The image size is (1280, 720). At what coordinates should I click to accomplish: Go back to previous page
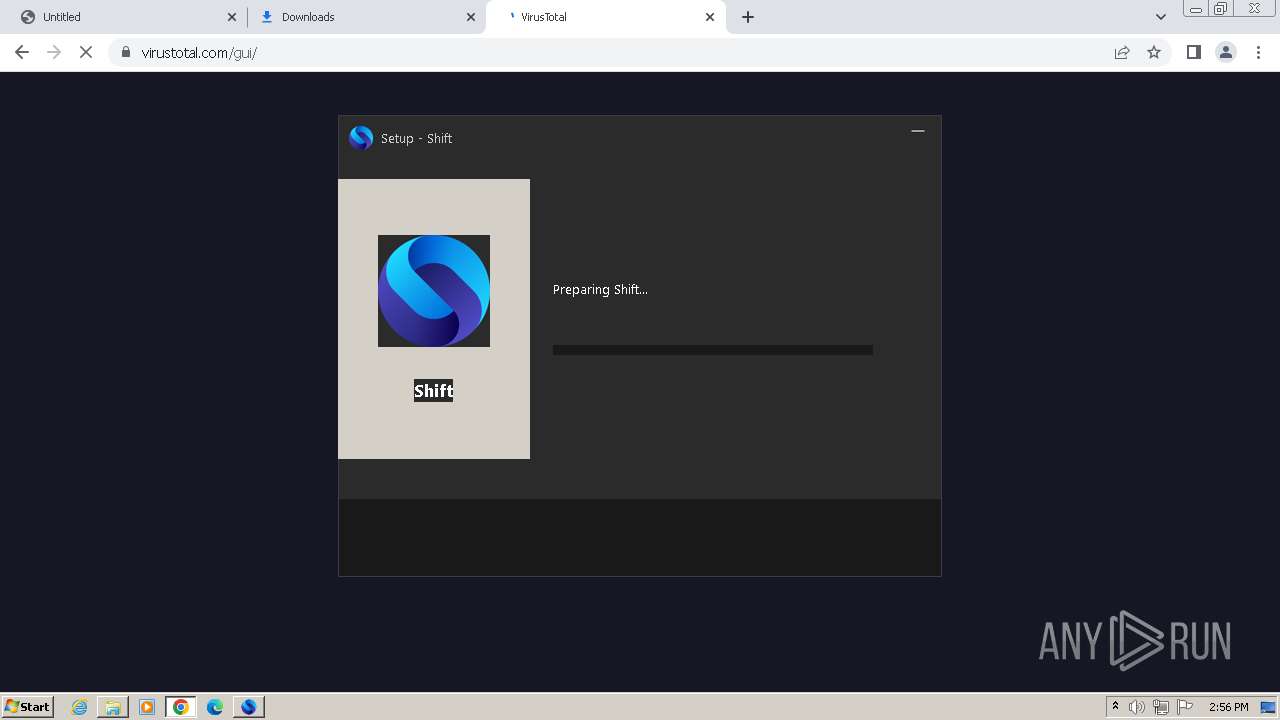[22, 52]
